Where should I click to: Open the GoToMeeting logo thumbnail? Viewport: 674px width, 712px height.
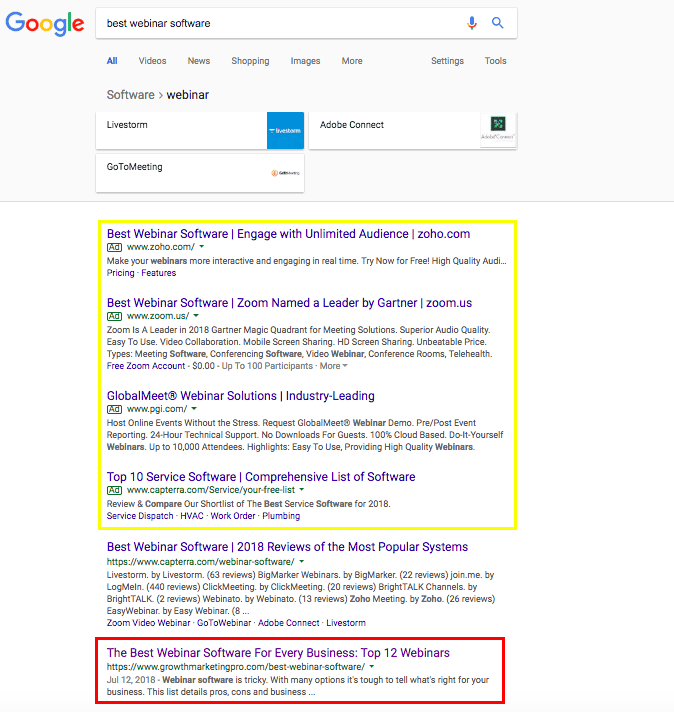coord(285,173)
